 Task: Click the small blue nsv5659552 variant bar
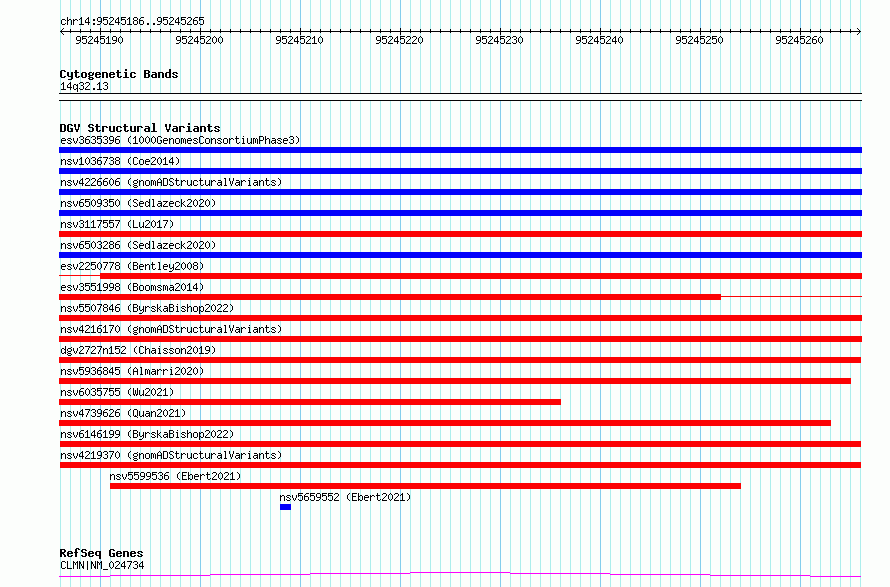click(x=286, y=507)
